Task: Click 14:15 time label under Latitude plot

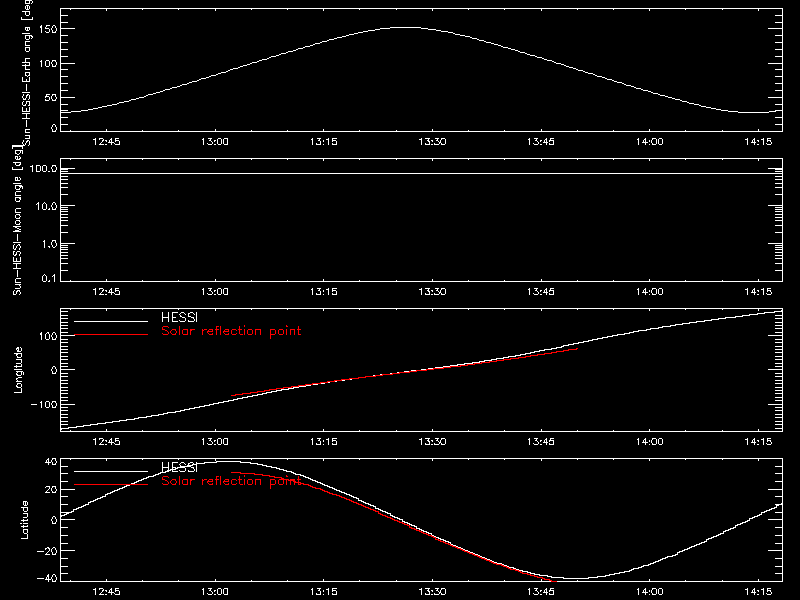Action: (758, 591)
